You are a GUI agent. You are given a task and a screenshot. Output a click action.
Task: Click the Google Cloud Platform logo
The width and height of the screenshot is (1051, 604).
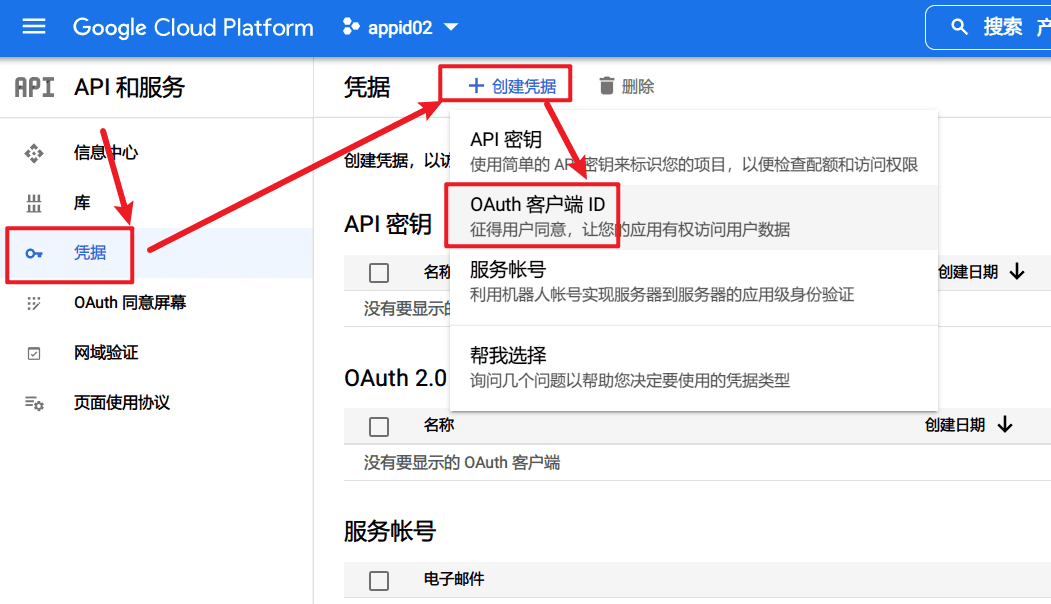pyautogui.click(x=193, y=27)
